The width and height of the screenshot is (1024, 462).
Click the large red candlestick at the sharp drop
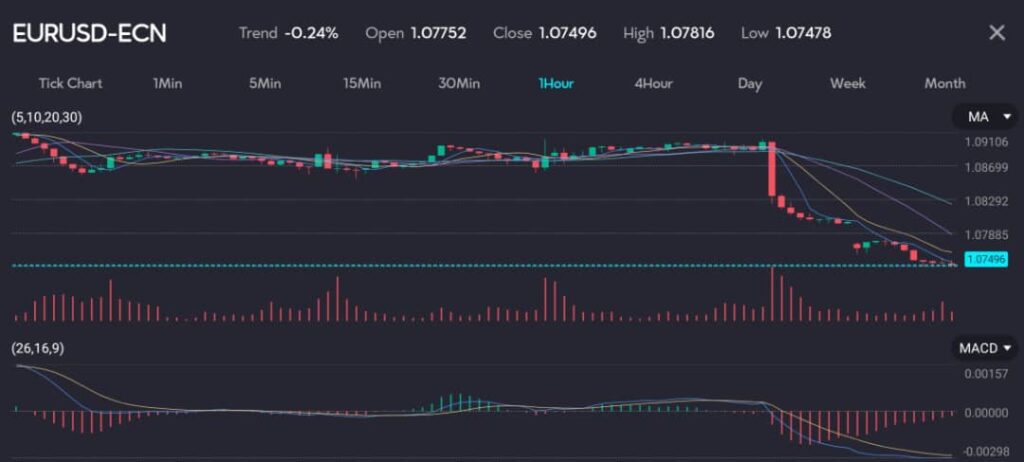point(772,172)
